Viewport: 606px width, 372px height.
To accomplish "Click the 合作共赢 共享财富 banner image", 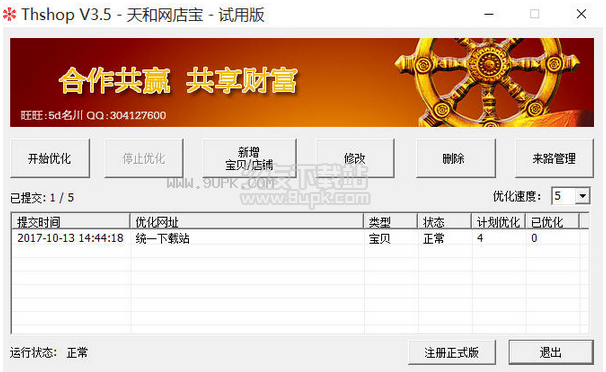I will click(x=302, y=82).
